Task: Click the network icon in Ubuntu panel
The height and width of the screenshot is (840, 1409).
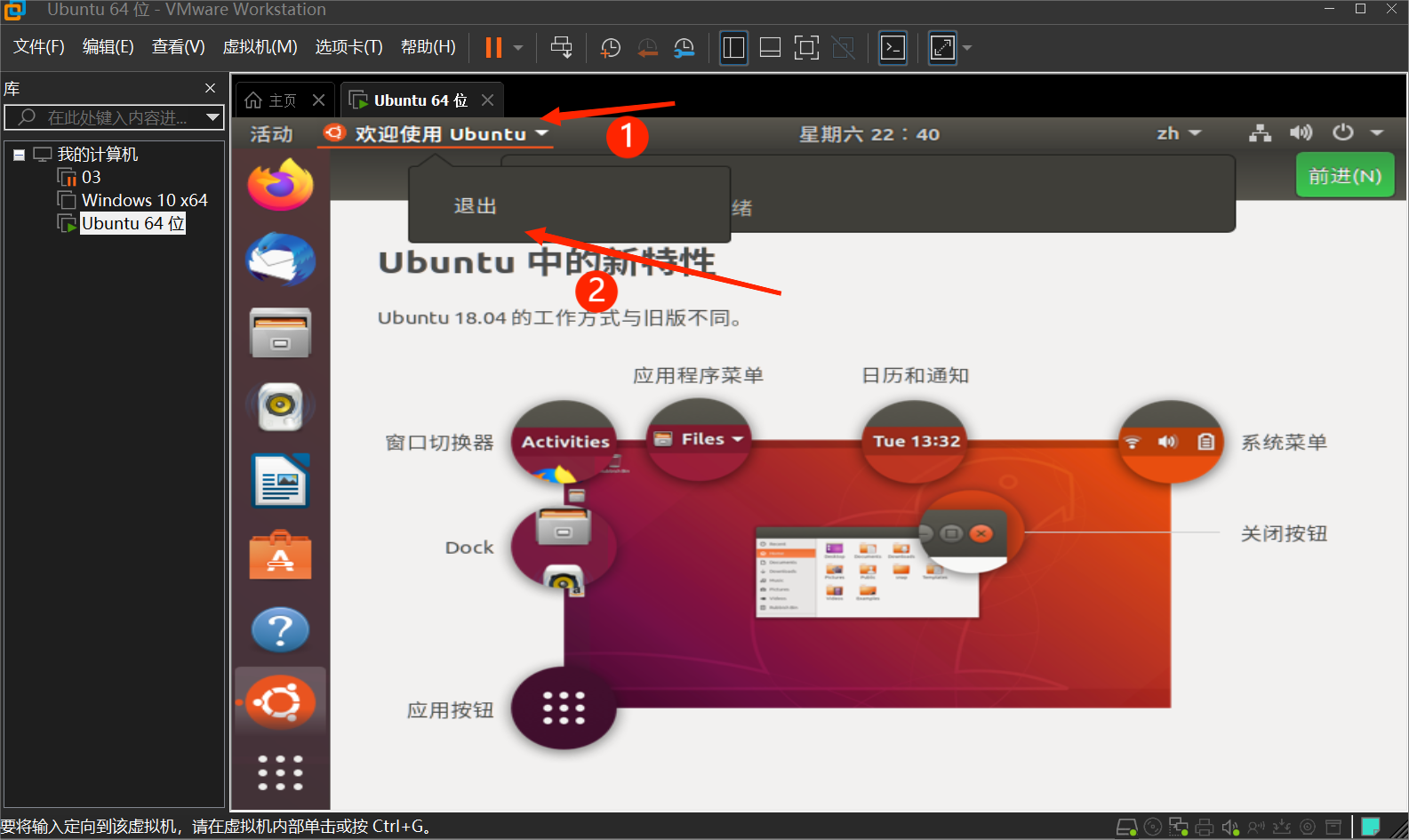Action: pos(1260,133)
